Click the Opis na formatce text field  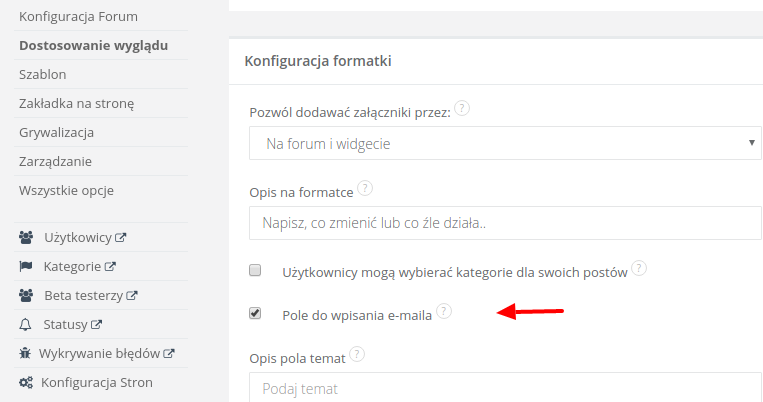(x=505, y=222)
